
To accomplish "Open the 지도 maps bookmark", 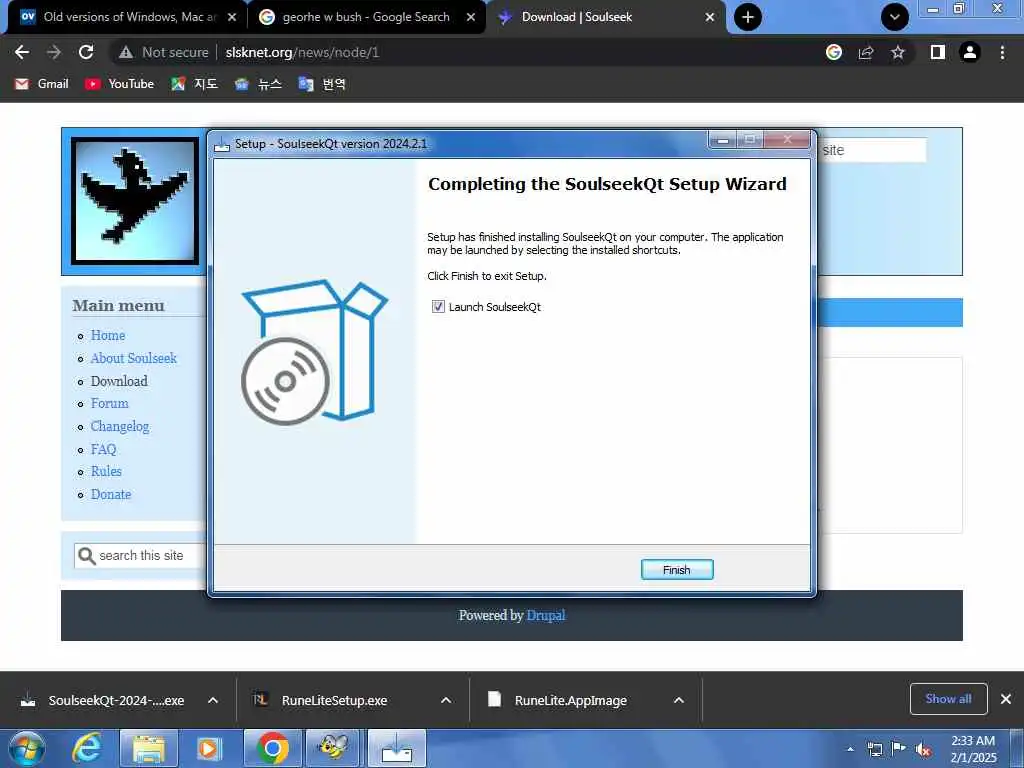I will coord(195,84).
